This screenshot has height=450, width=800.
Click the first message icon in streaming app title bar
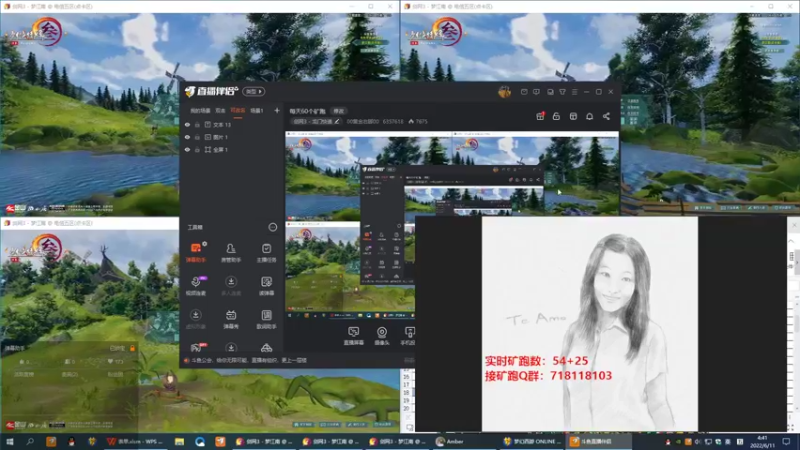click(x=524, y=92)
